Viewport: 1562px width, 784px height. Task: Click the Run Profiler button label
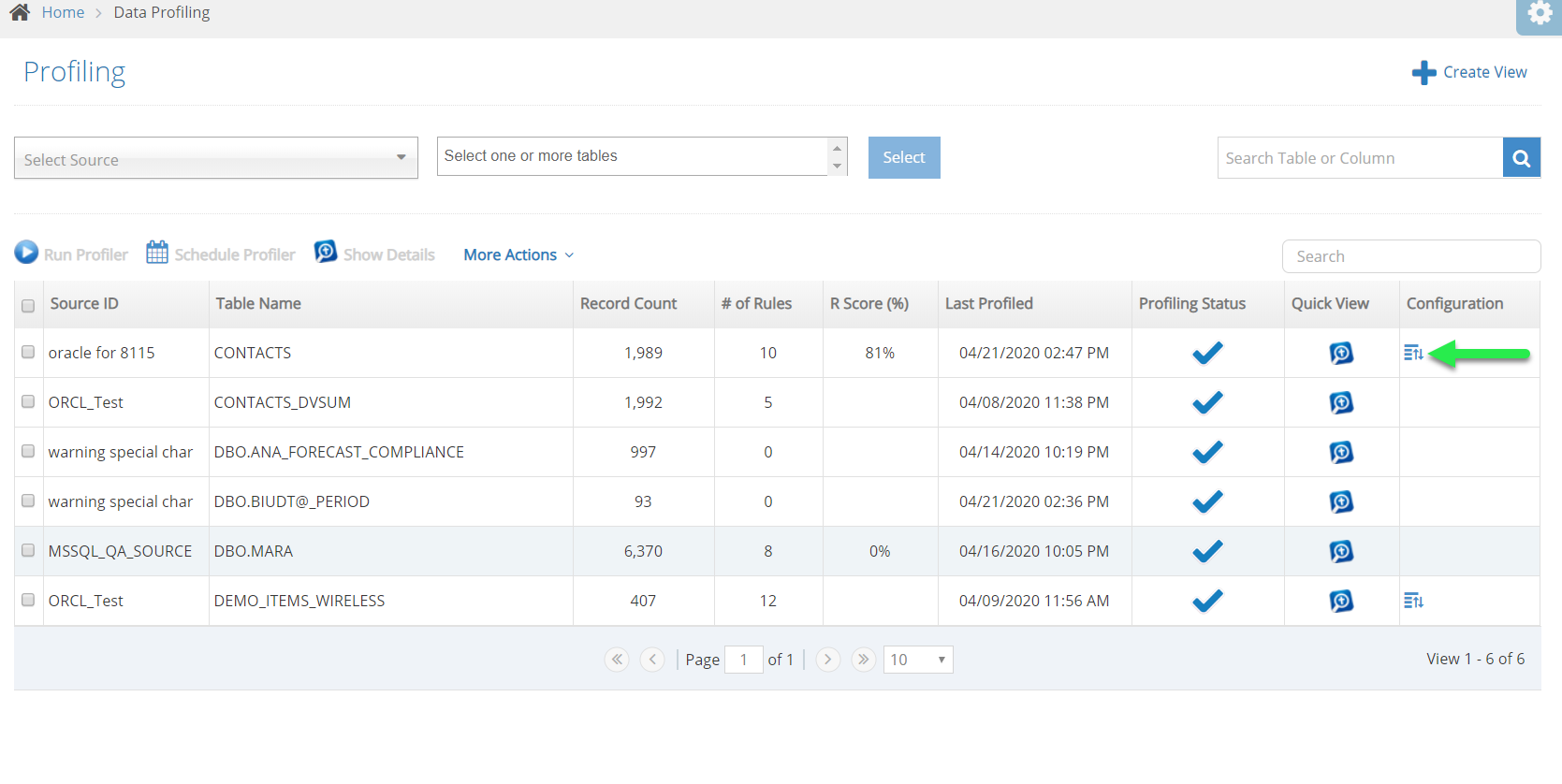tap(86, 254)
